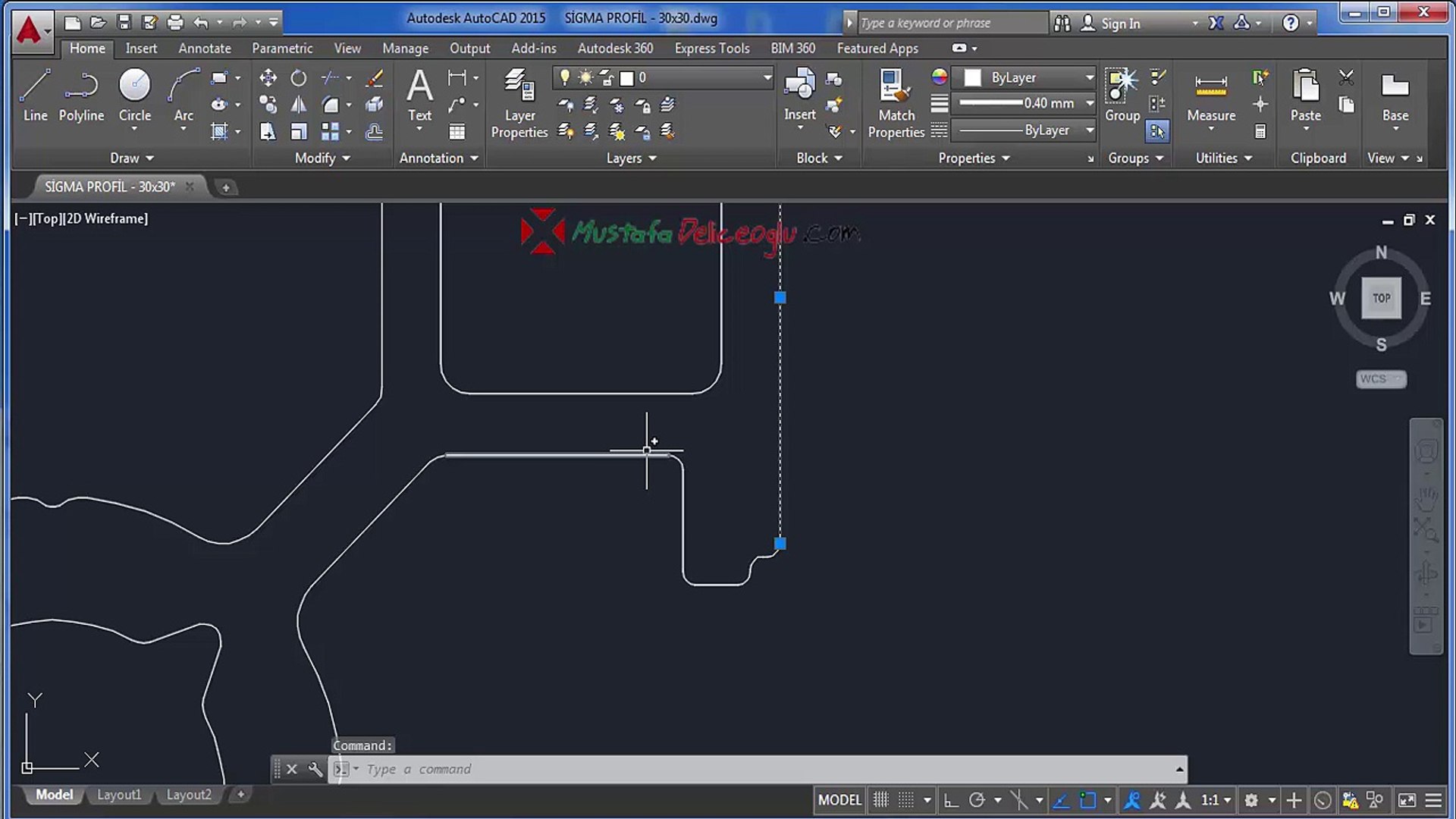Open the 0.40 mm lineweight dropdown

click(1090, 103)
